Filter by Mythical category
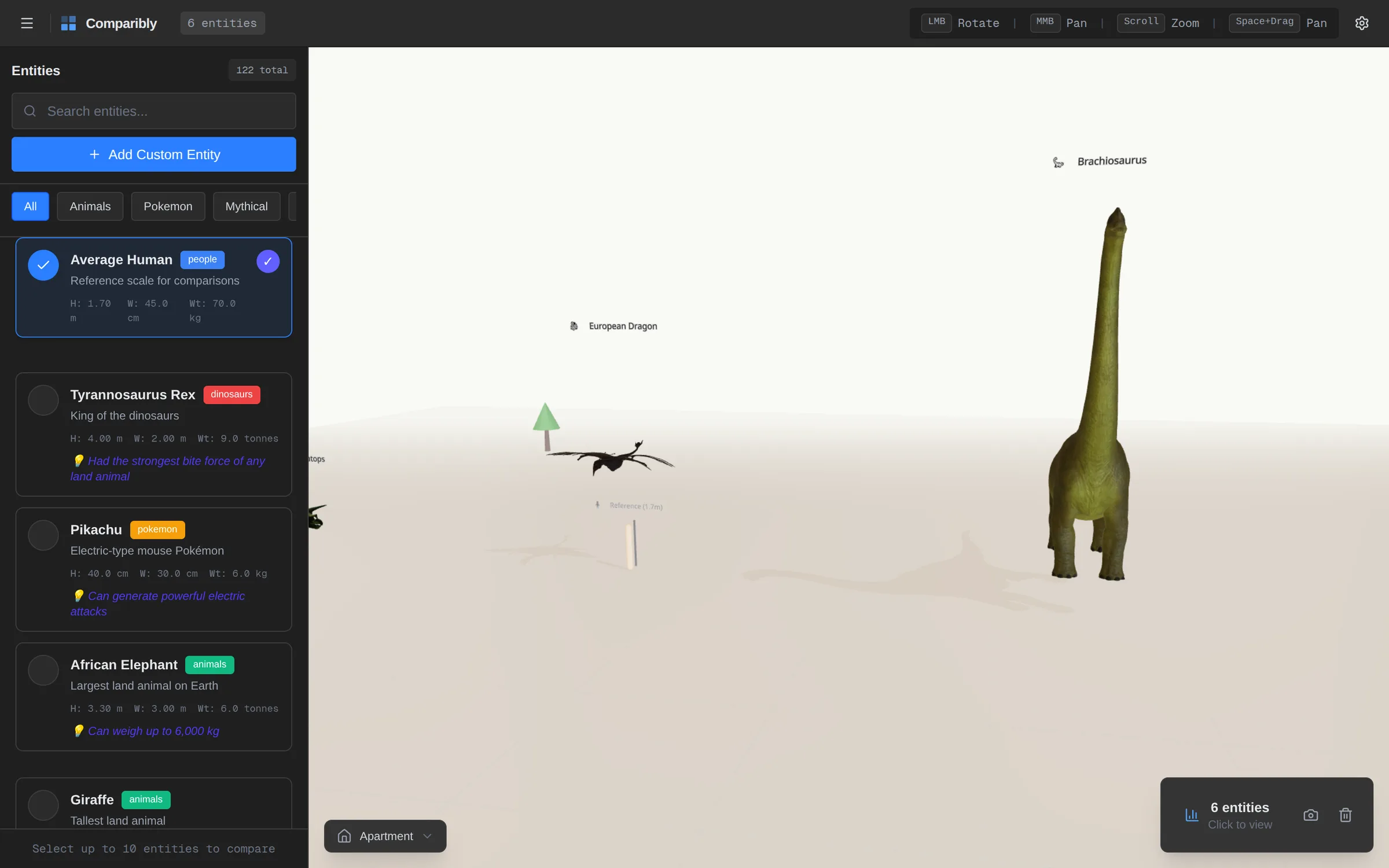Image resolution: width=1389 pixels, height=868 pixels. [x=247, y=207]
